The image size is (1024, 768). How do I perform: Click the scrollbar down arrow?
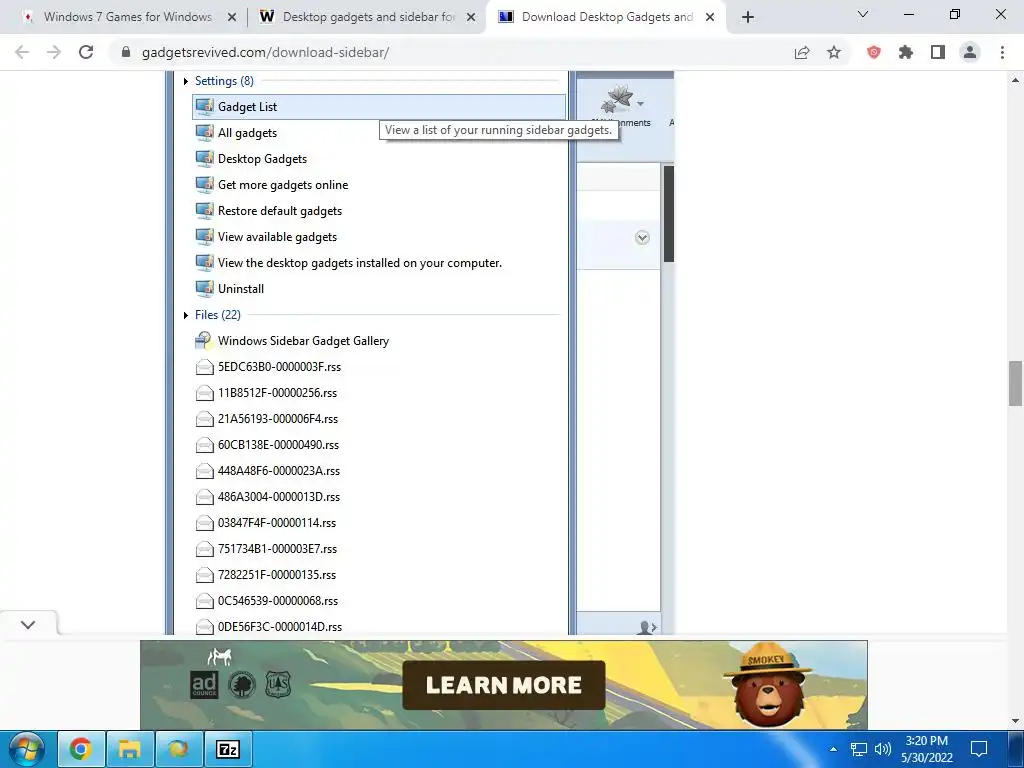pos(1015,721)
